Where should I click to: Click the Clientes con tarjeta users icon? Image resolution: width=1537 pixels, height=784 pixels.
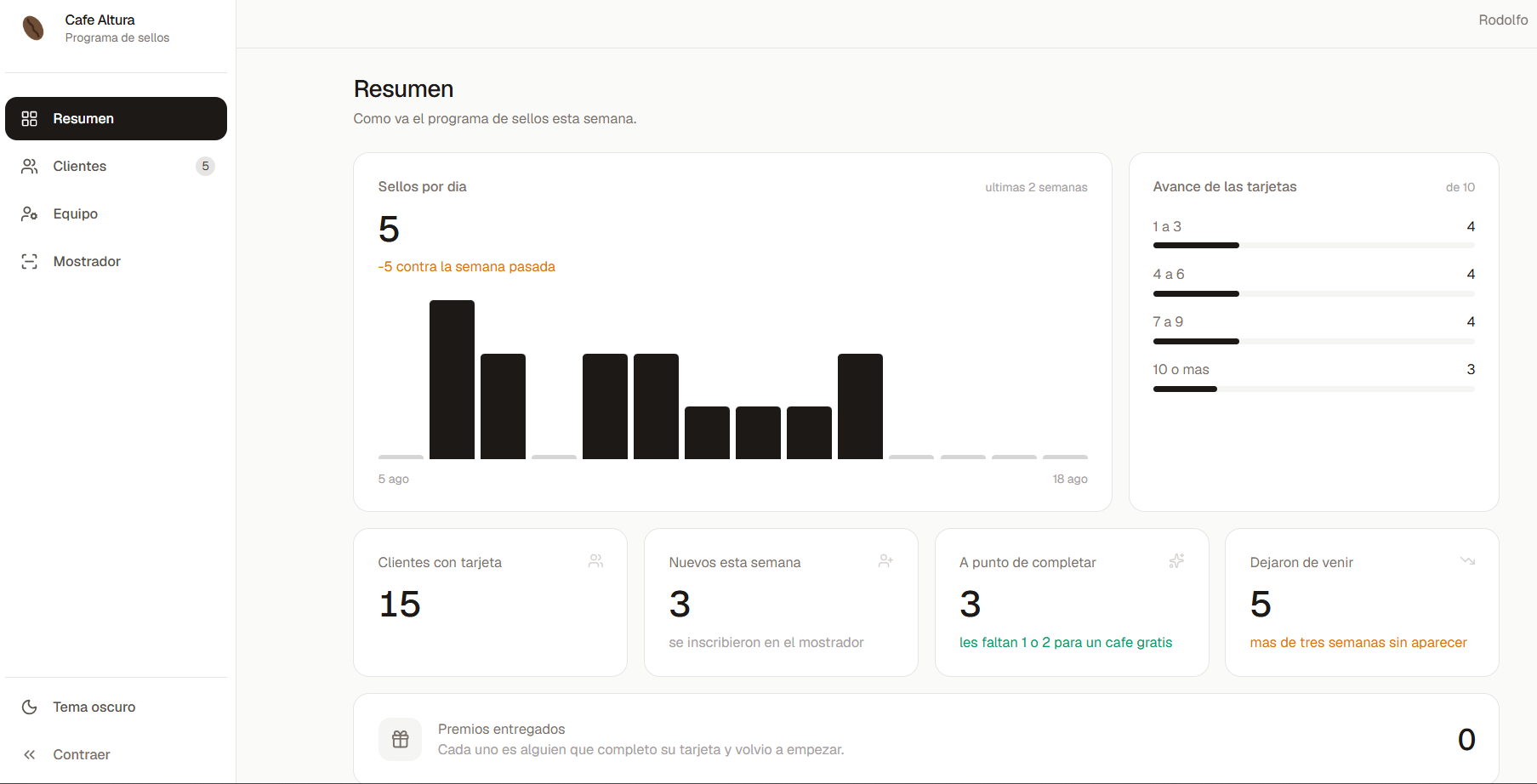[x=595, y=561]
